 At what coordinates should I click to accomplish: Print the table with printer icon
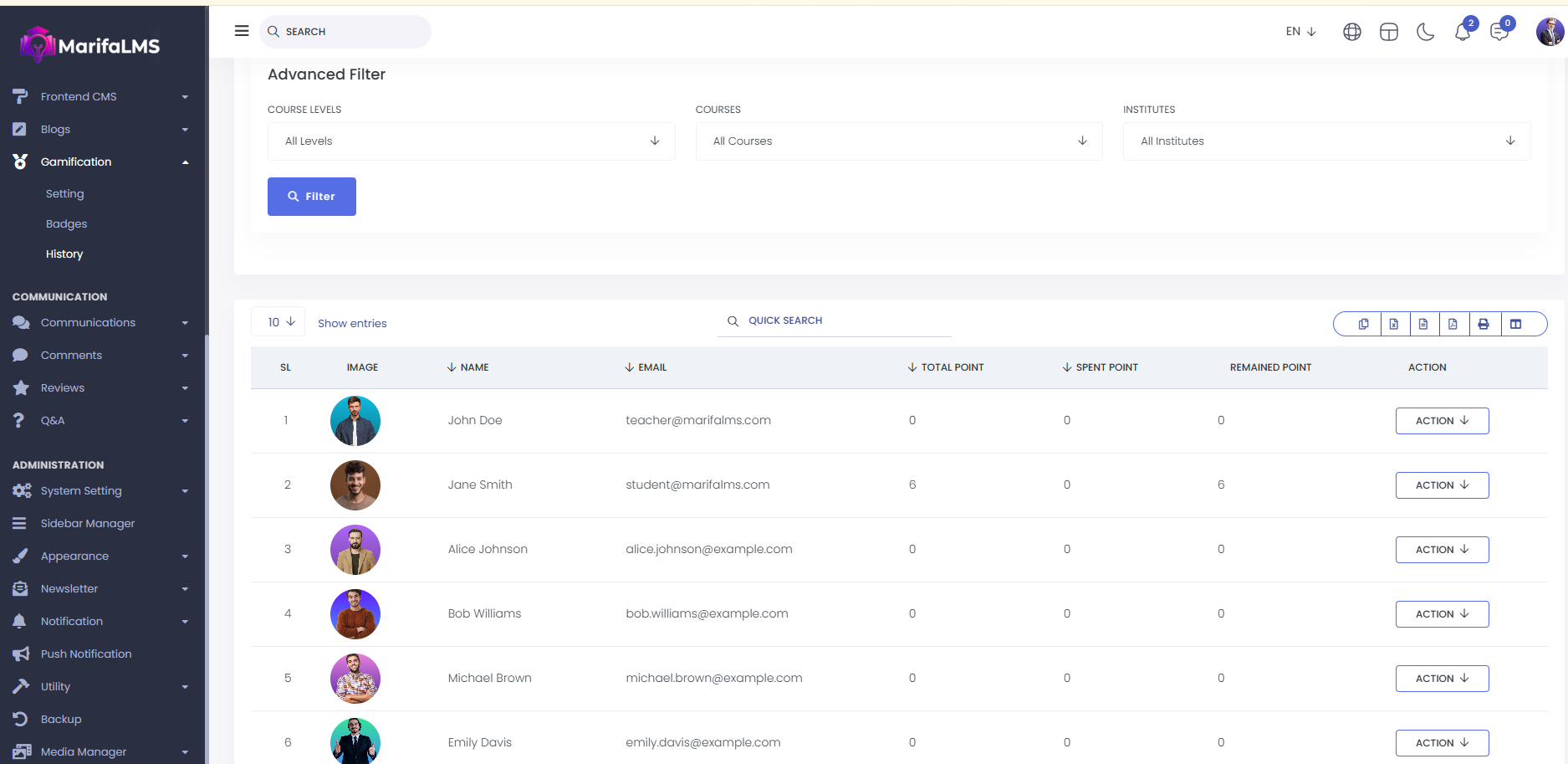pos(1483,324)
